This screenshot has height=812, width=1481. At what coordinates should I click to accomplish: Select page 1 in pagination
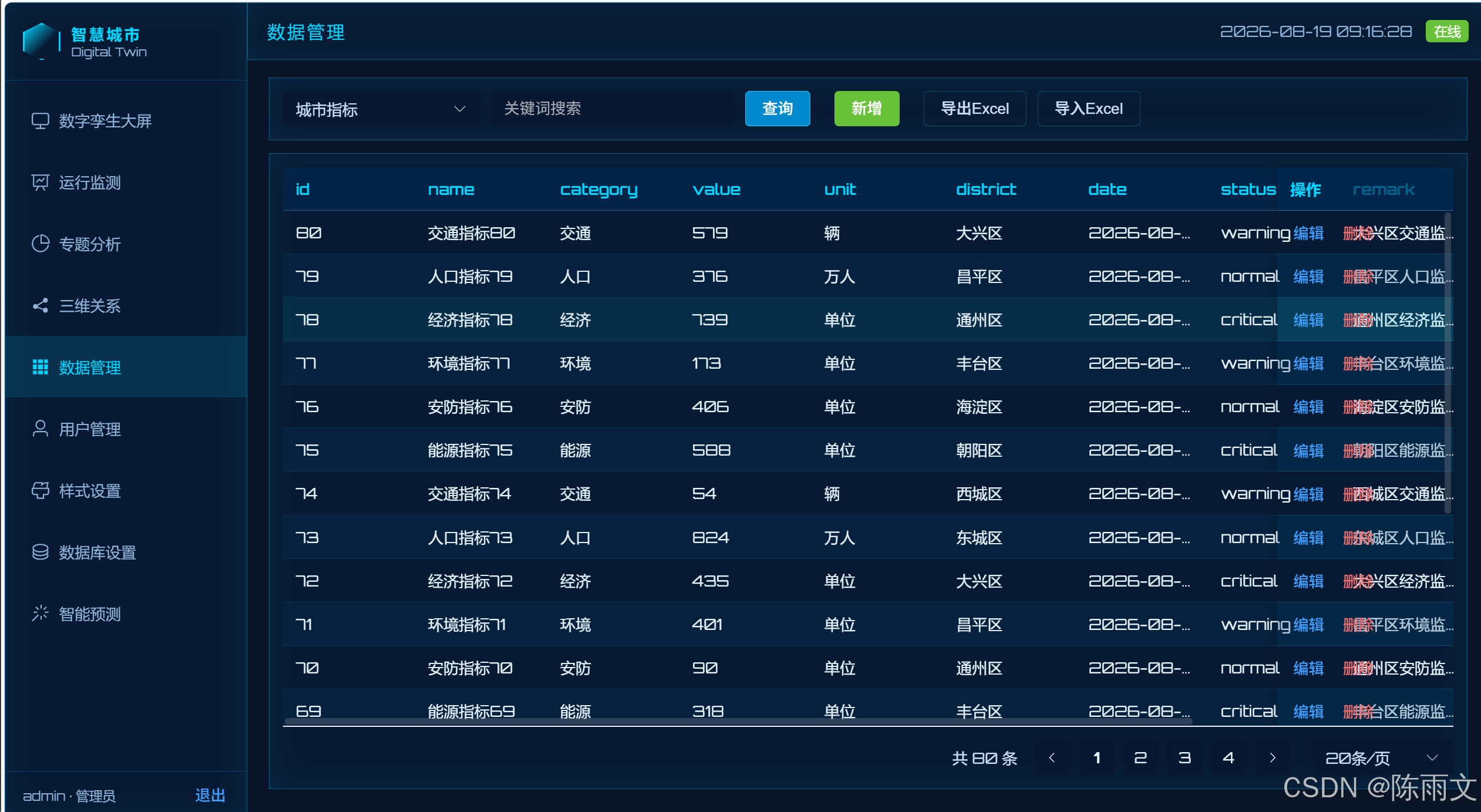point(1096,758)
